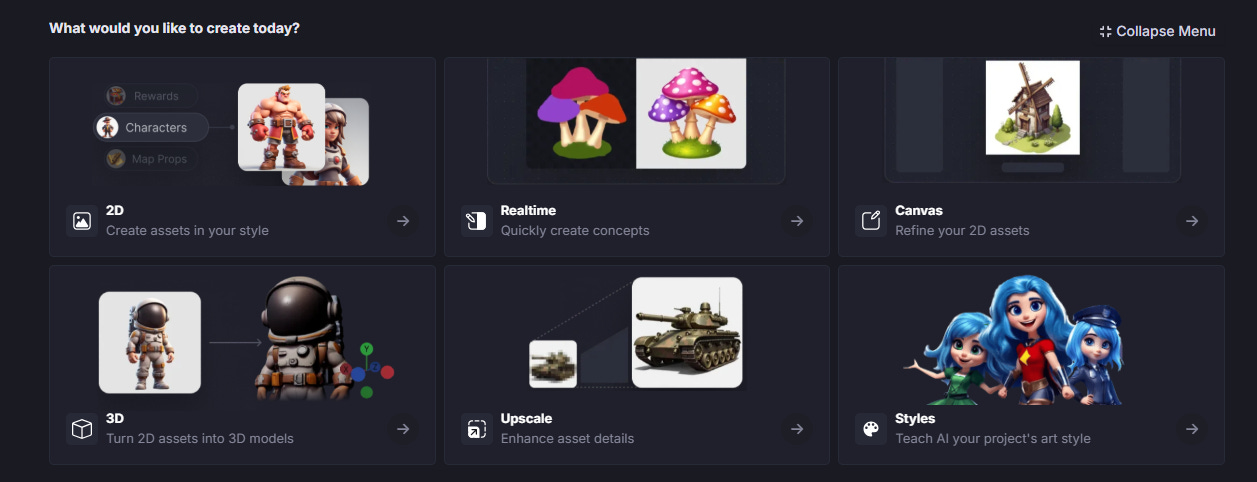Screen dimensions: 1257x482
Task: Go to 3D via its arrow
Action: pos(403,429)
